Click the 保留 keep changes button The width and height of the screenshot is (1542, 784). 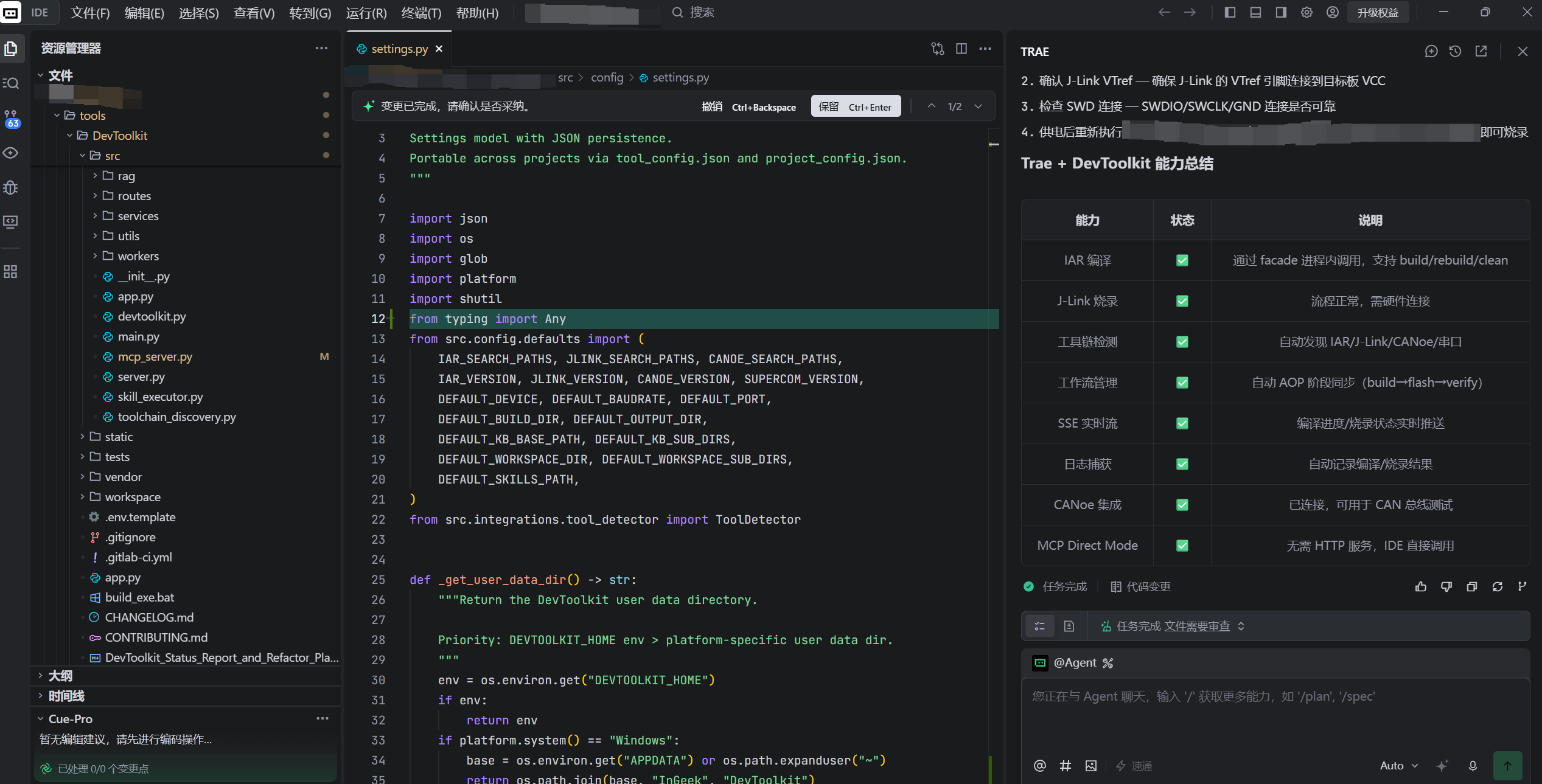point(855,106)
